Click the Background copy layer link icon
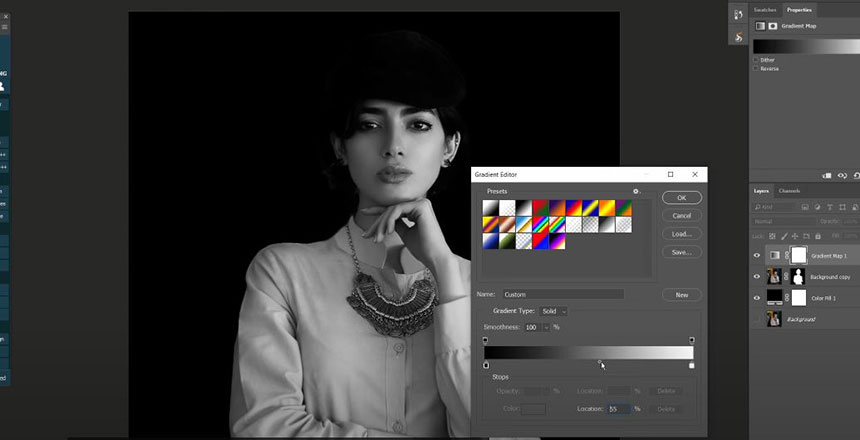The width and height of the screenshot is (860, 440). tap(787, 277)
